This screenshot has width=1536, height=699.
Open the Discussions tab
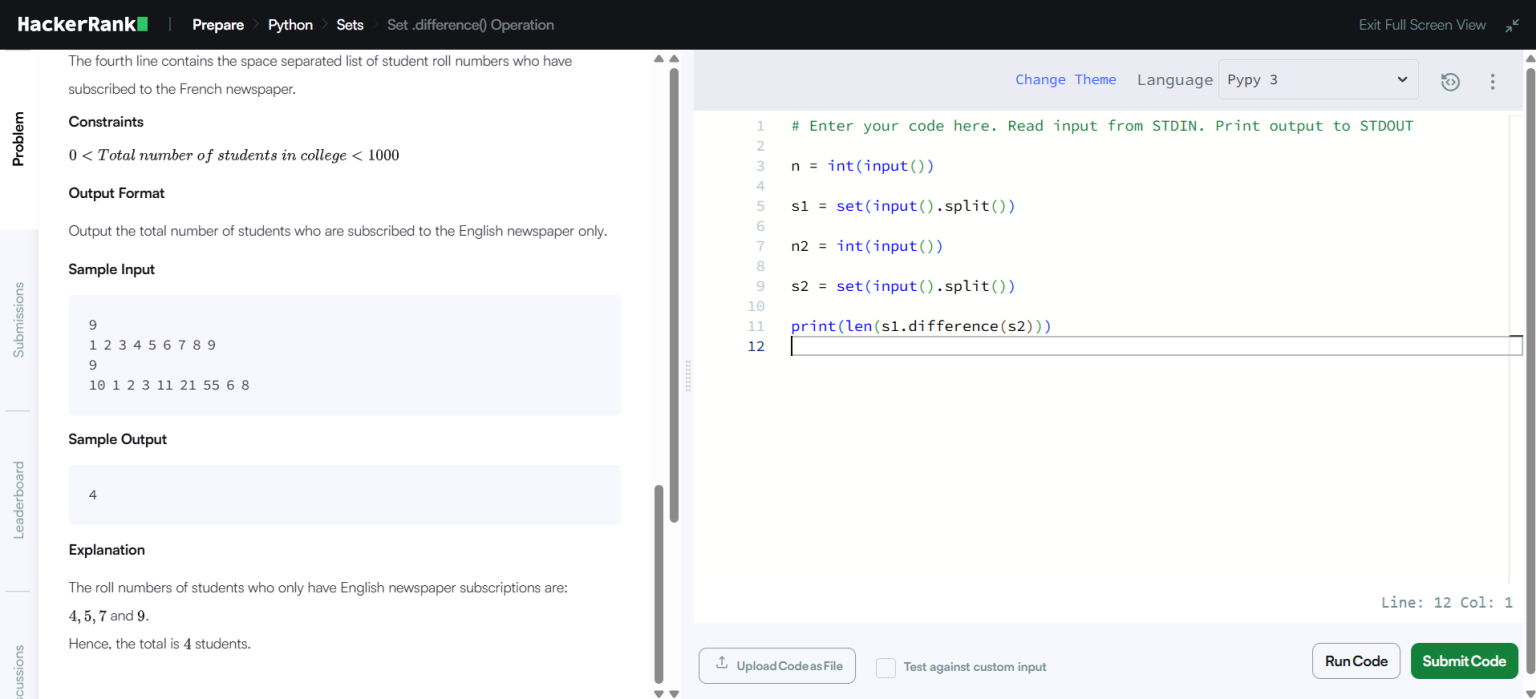[x=17, y=668]
